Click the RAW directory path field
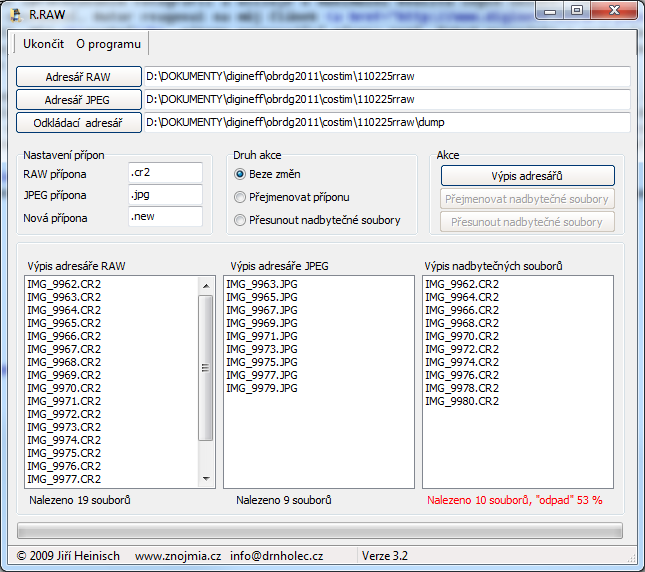The image size is (645, 572). point(386,77)
